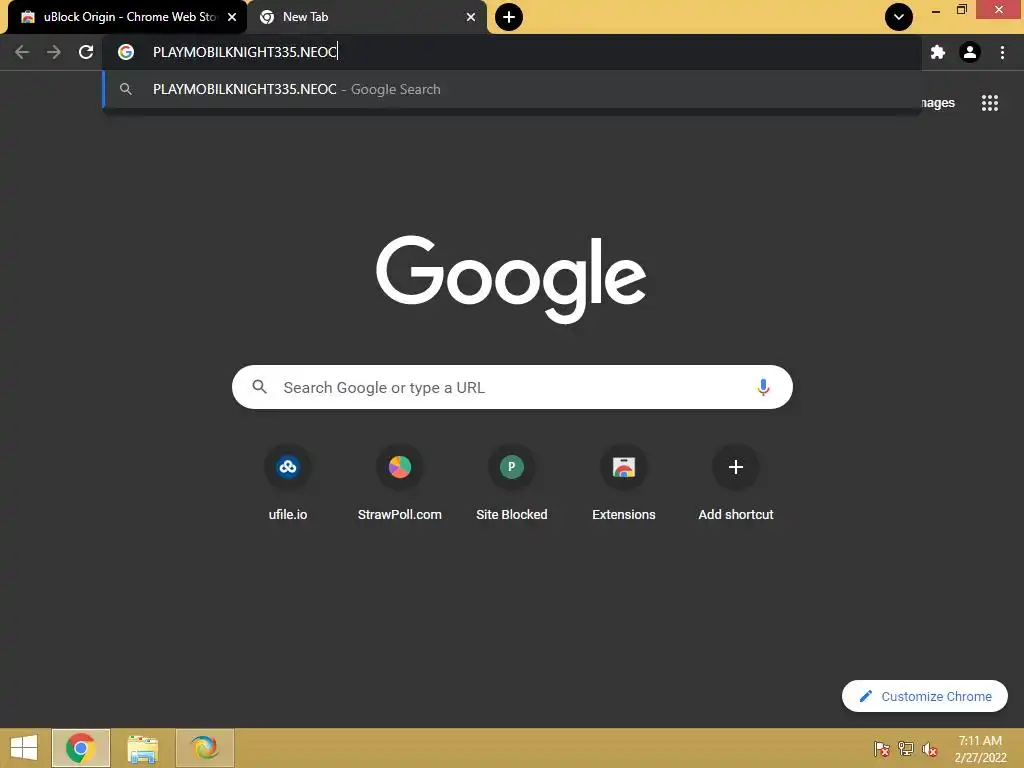Click the Google logo

coord(511,279)
